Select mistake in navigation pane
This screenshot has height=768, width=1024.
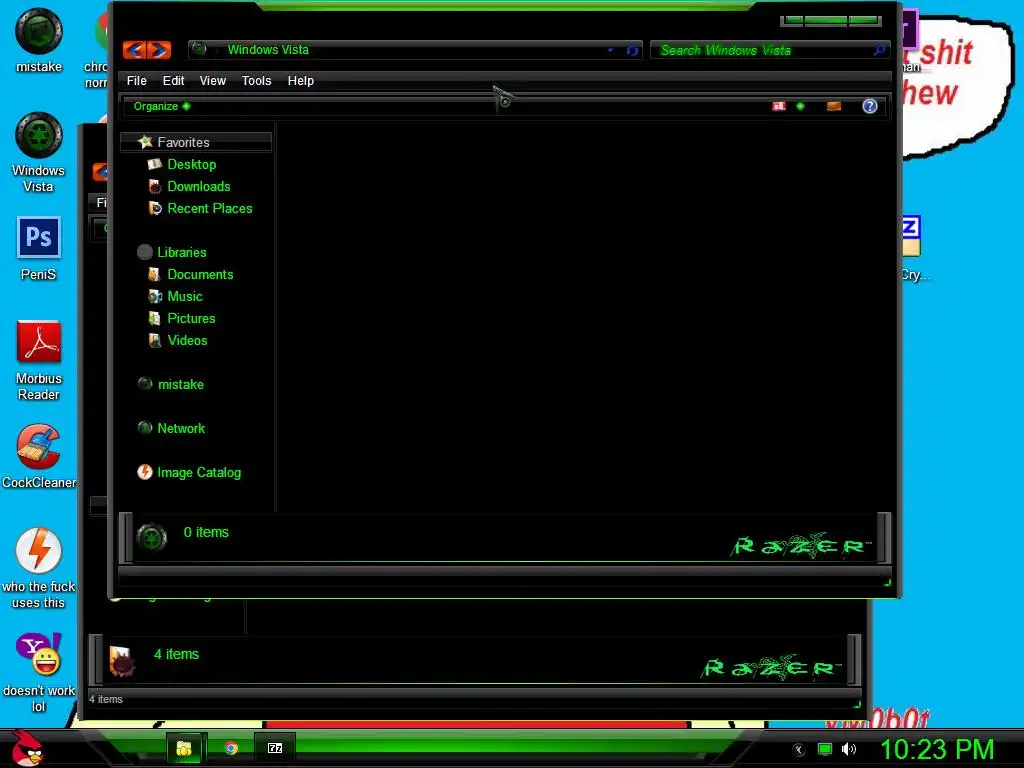(x=180, y=384)
